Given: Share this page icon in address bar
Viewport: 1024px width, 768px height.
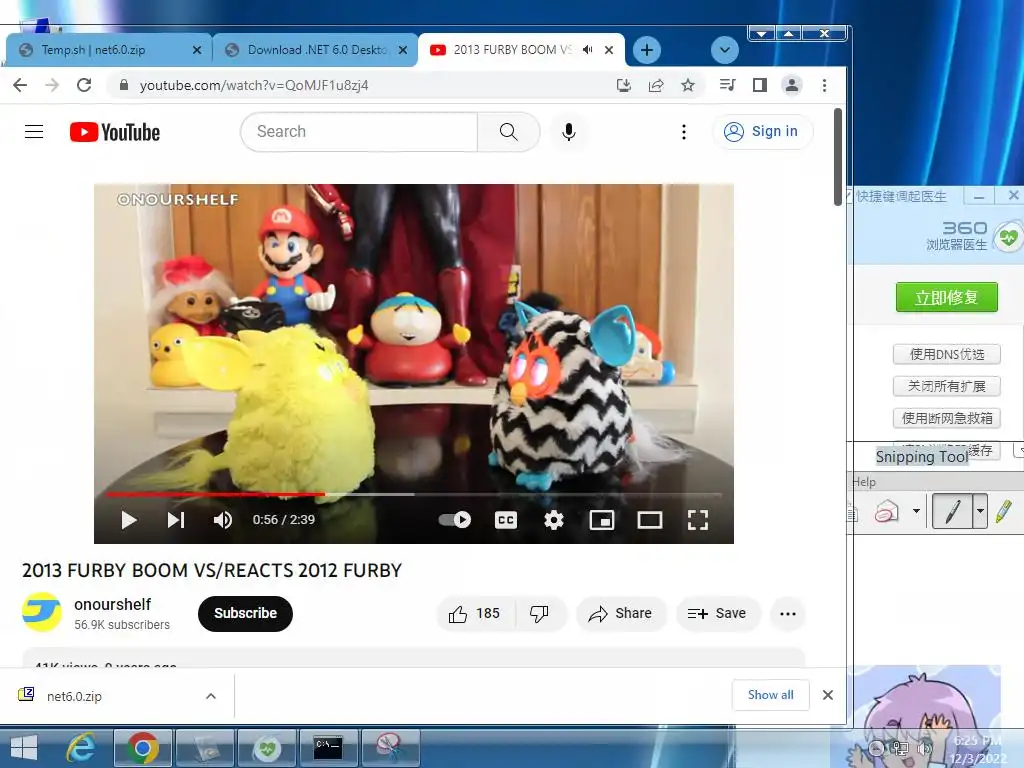Looking at the screenshot, I should (x=656, y=85).
